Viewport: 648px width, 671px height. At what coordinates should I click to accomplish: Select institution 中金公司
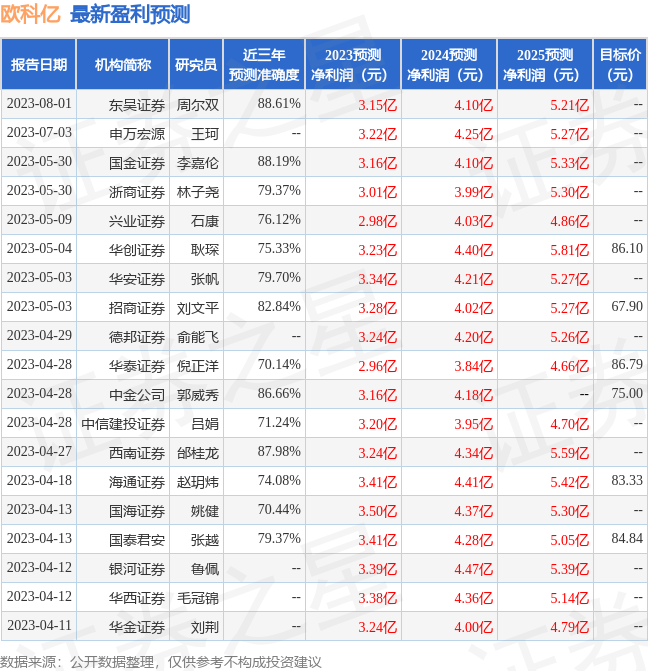(137, 395)
